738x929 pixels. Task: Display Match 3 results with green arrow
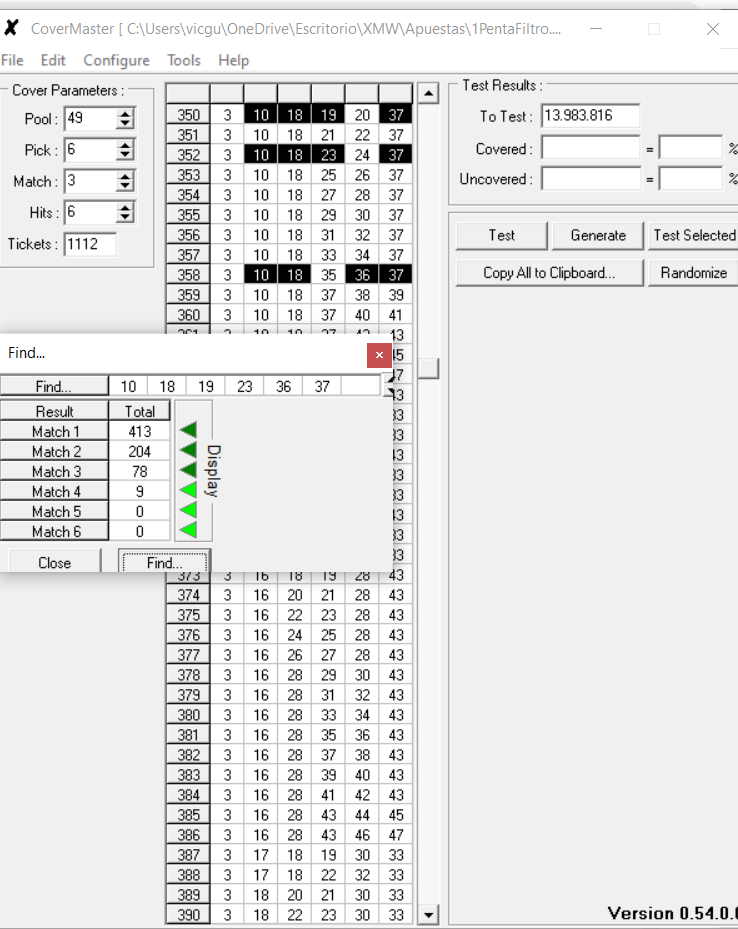point(188,470)
